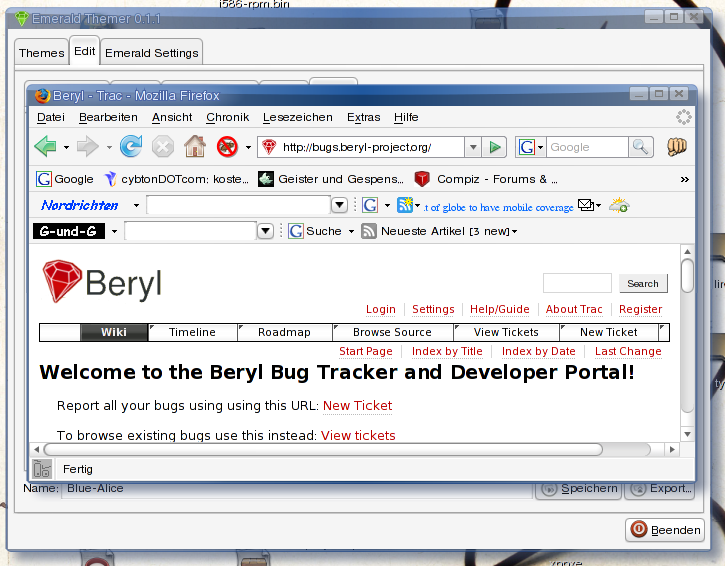This screenshot has width=725, height=566.
Task: Open the Datei menu
Action: [x=50, y=117]
